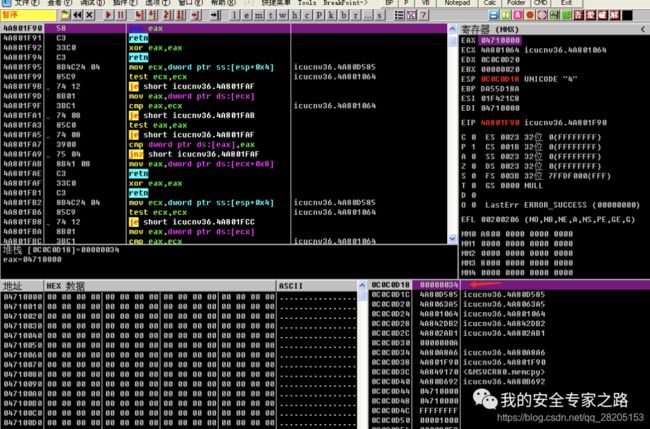Show source with the S button

tap(379, 15)
